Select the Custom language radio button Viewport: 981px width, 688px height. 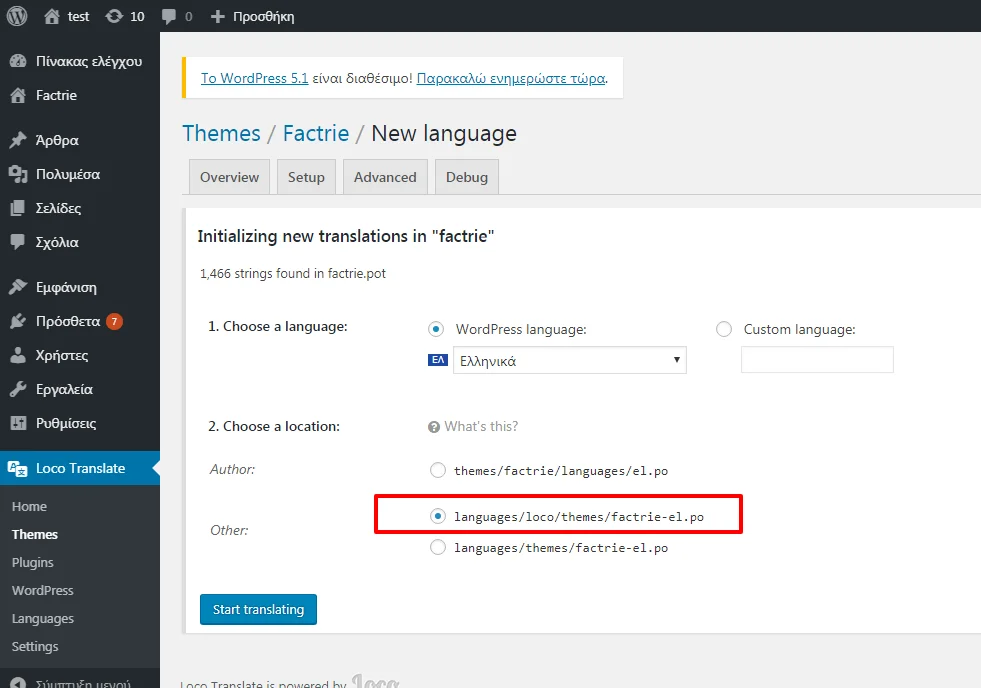(x=724, y=329)
